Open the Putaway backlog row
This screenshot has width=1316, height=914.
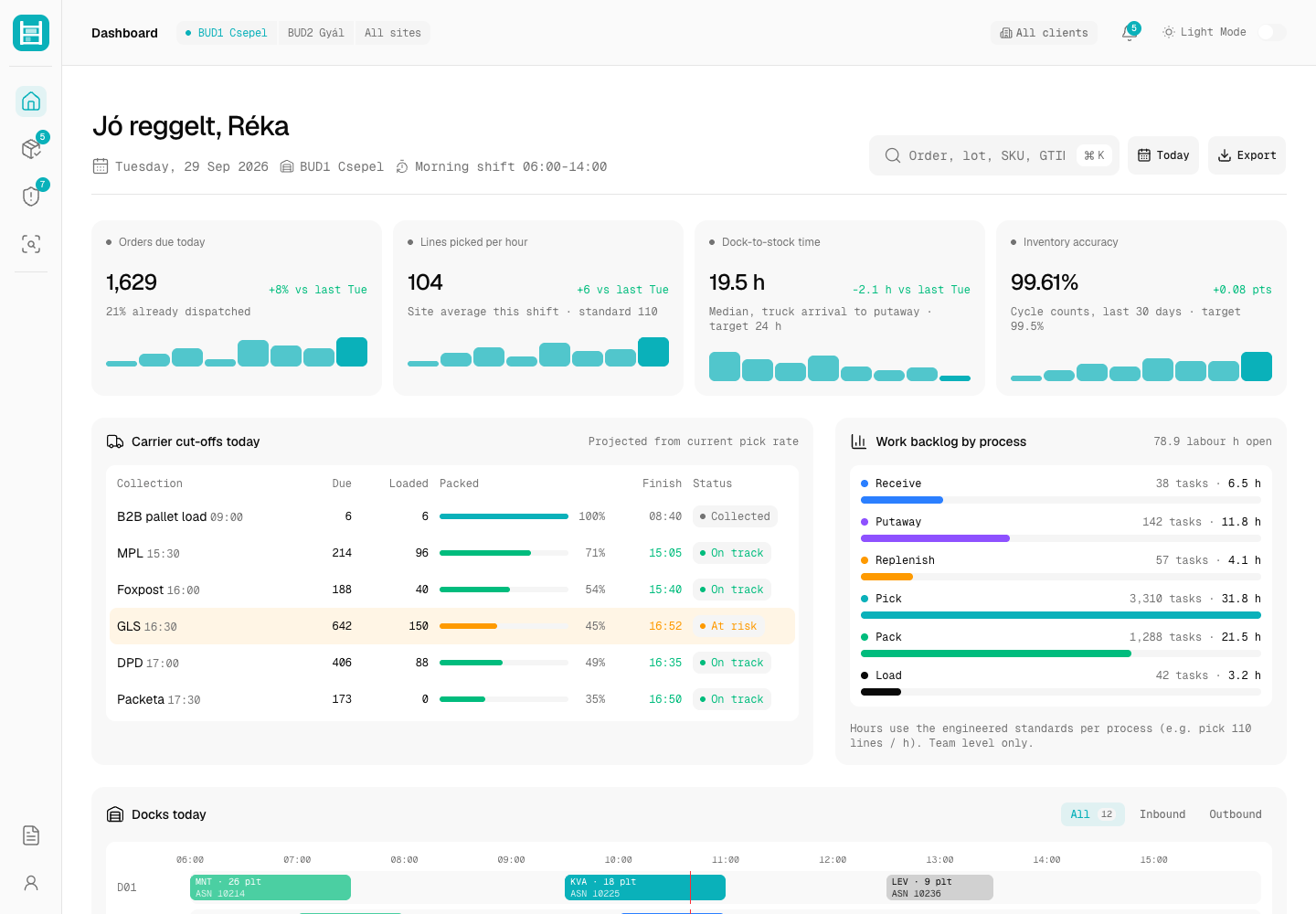(x=1061, y=528)
